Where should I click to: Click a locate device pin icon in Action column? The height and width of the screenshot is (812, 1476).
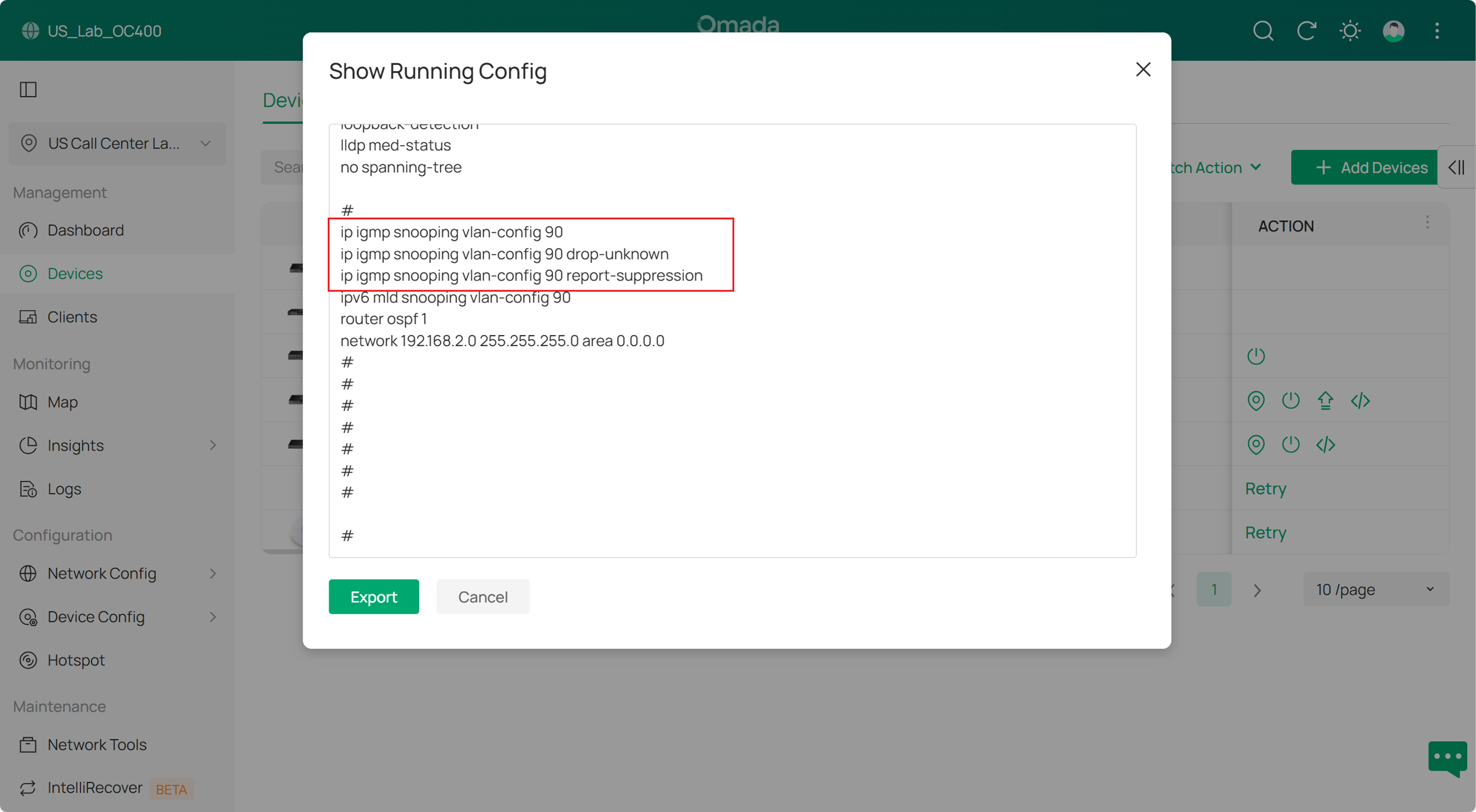1256,400
